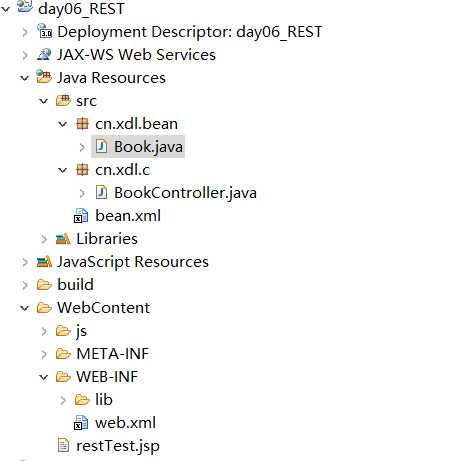The image size is (464, 461).
Task: Open the 'BookController.java' file name
Action: click(185, 193)
